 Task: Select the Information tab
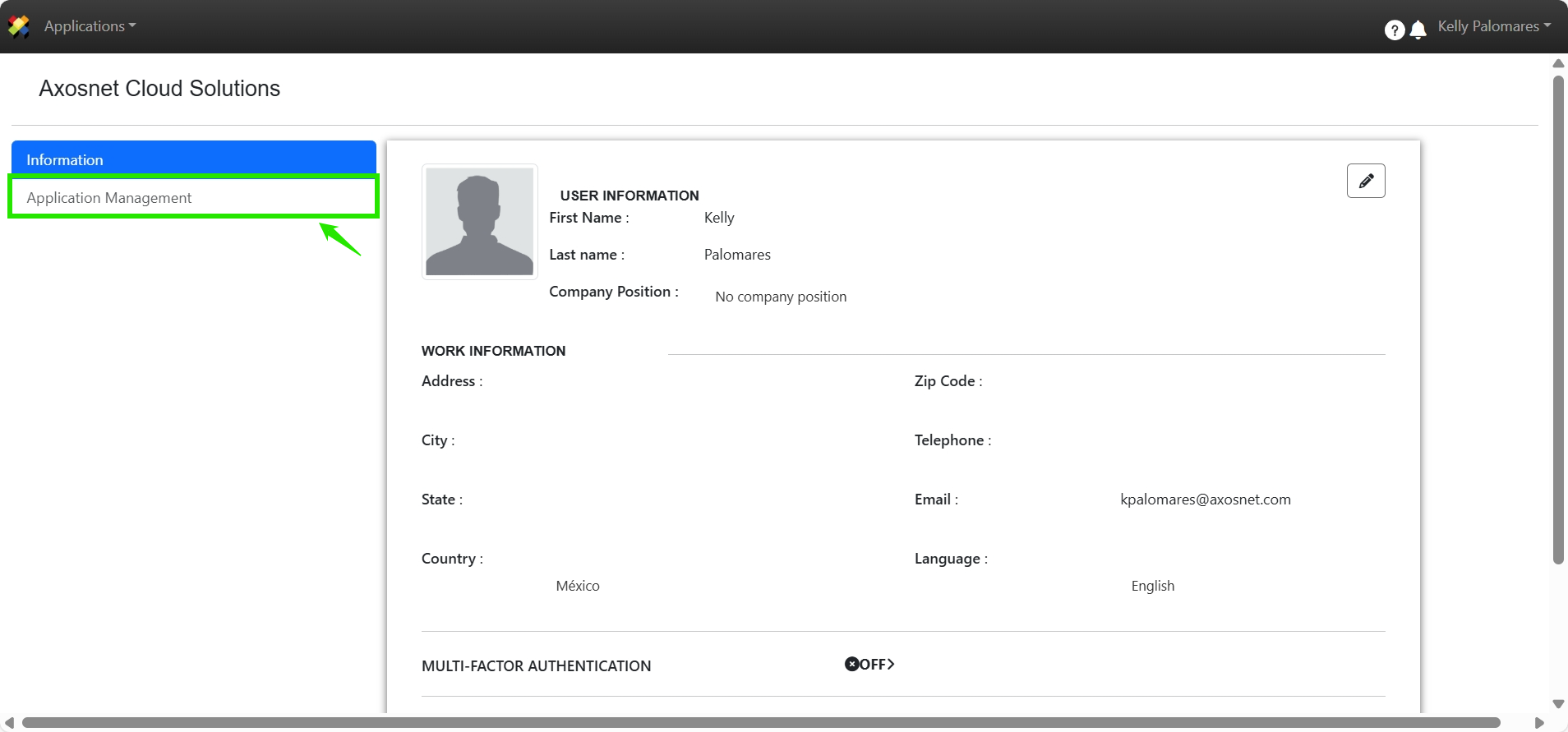point(194,159)
